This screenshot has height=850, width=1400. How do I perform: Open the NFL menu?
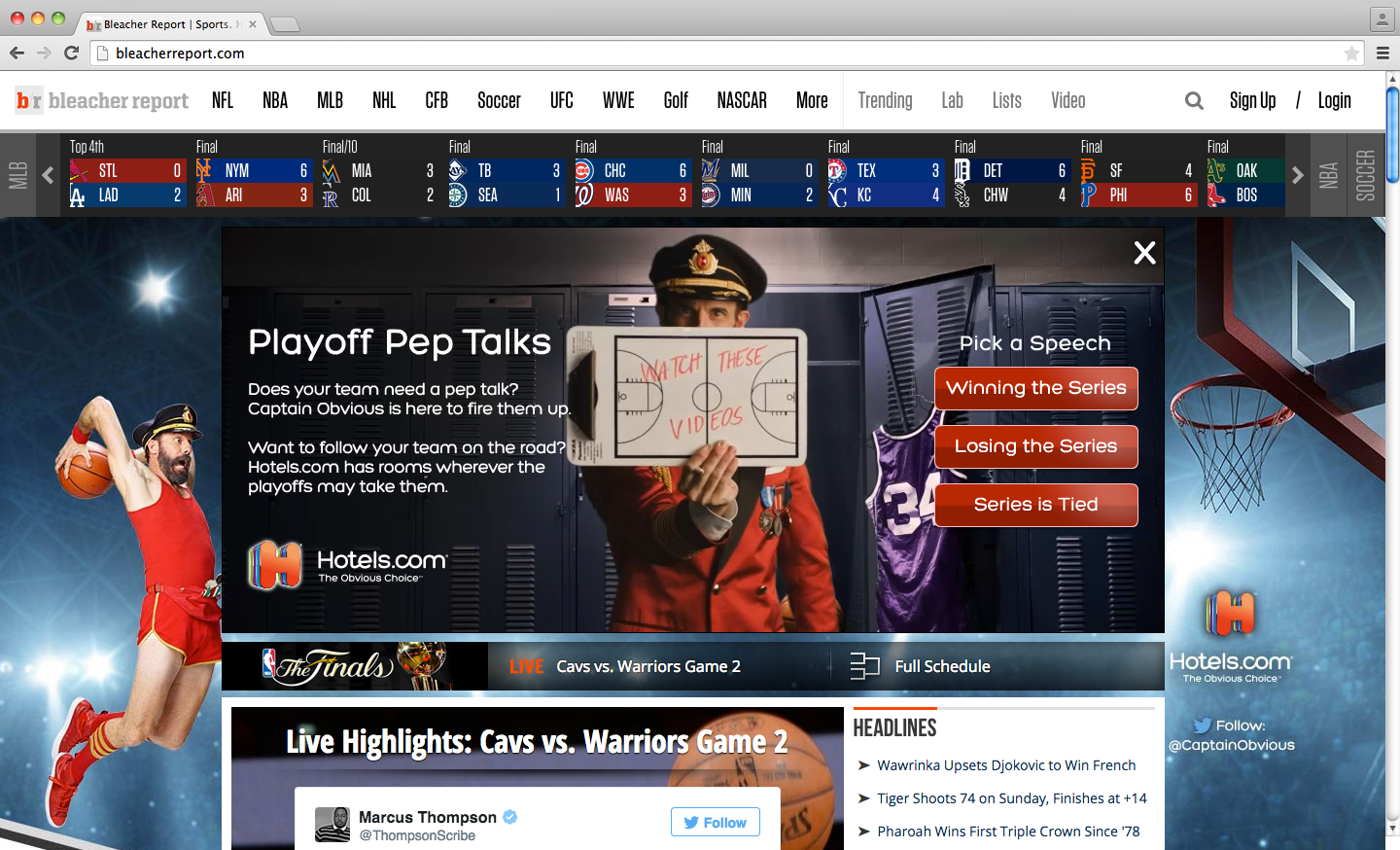[x=223, y=100]
